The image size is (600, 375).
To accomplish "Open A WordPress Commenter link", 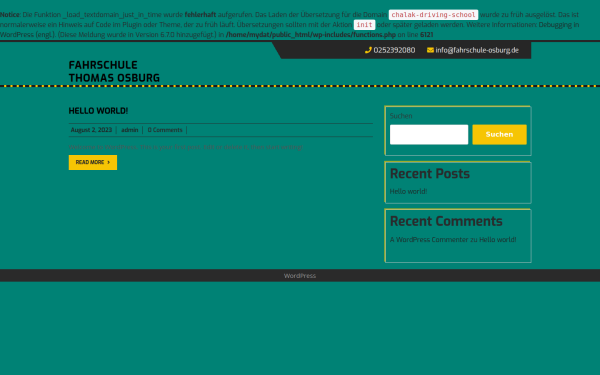I will (429, 240).
